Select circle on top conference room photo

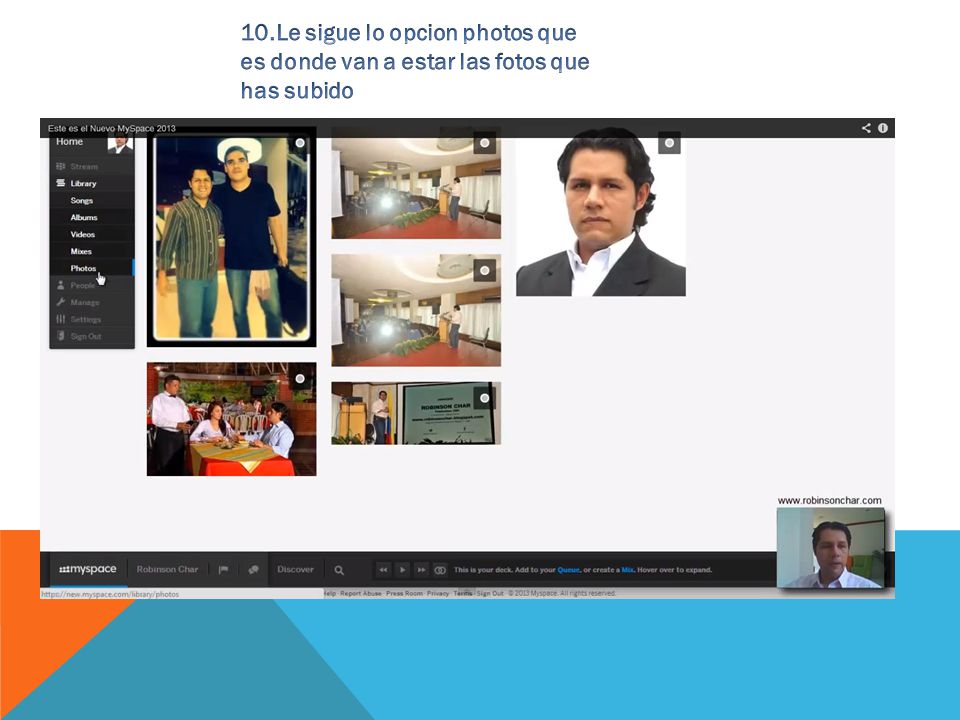[484, 143]
